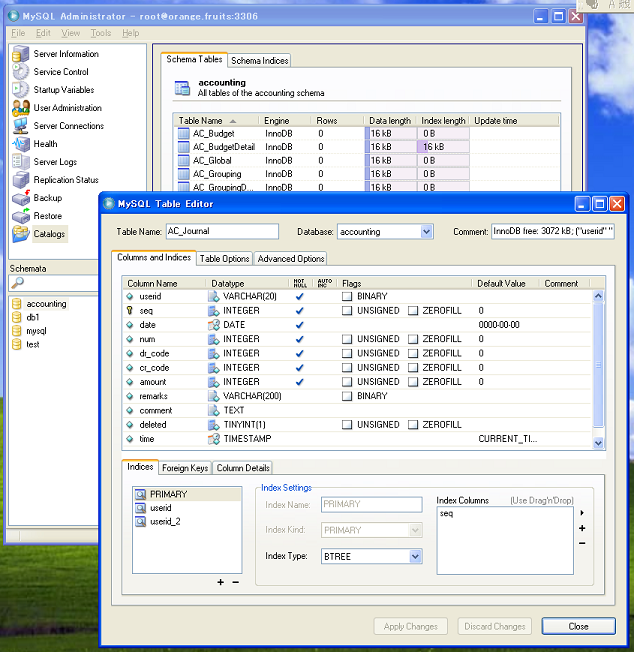This screenshot has width=634, height=652.
Task: Add index column with plus icon beside Index Columns
Action: 582,528
